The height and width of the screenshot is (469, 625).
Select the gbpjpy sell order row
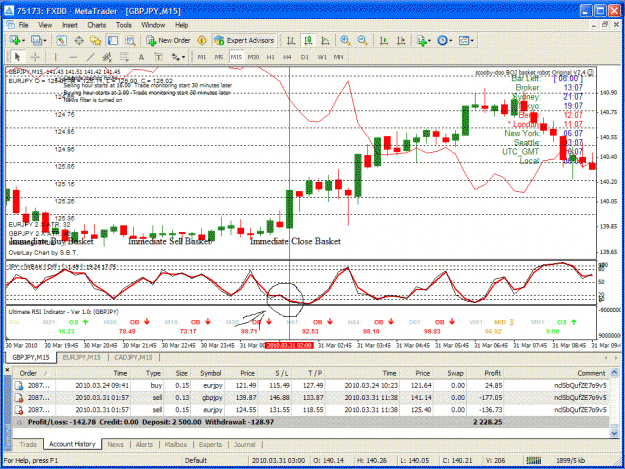point(310,397)
